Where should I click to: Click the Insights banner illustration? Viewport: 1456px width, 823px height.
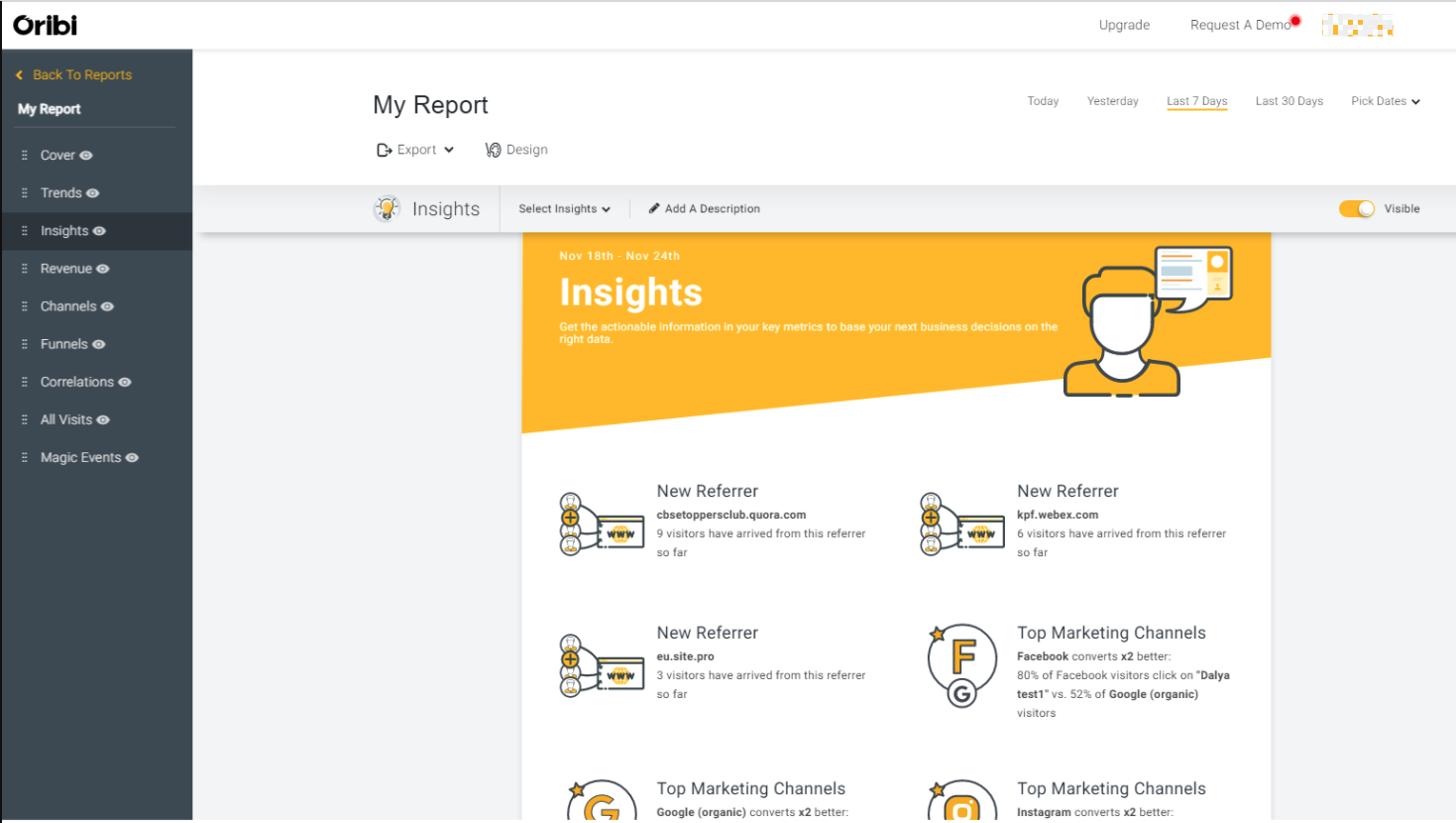coord(1148,321)
